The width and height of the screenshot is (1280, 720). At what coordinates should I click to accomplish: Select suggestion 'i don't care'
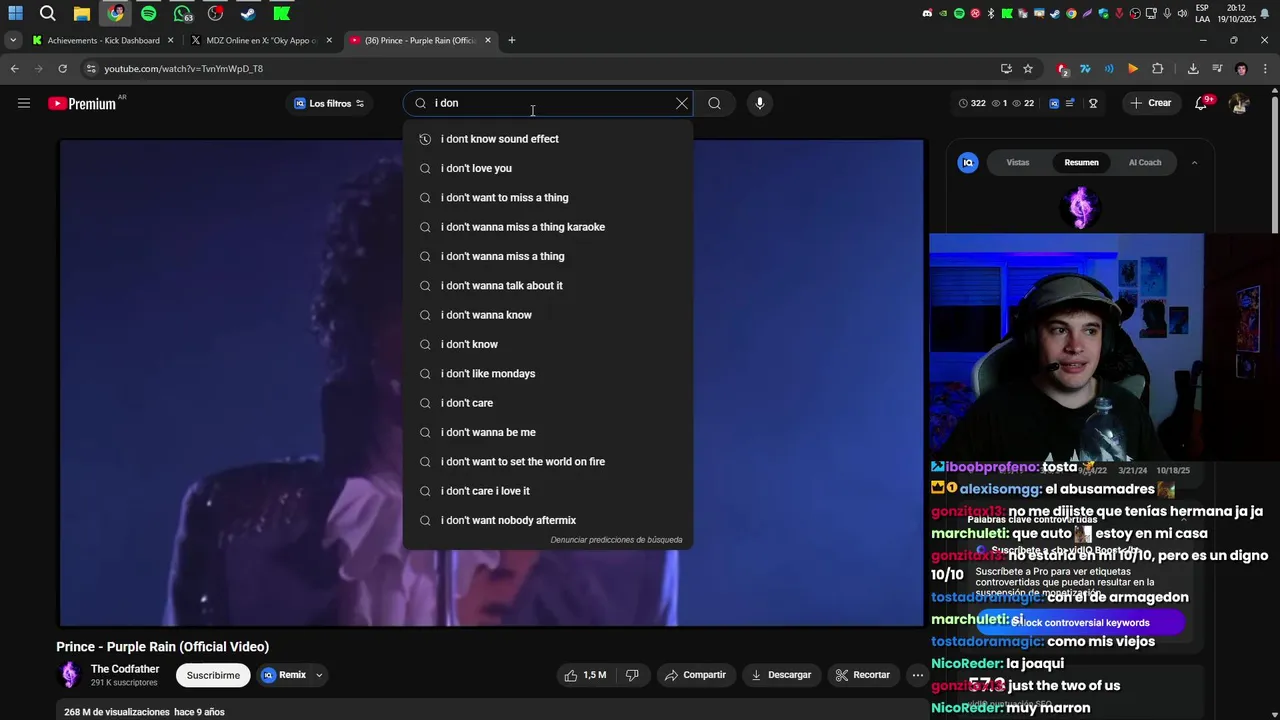click(x=548, y=403)
